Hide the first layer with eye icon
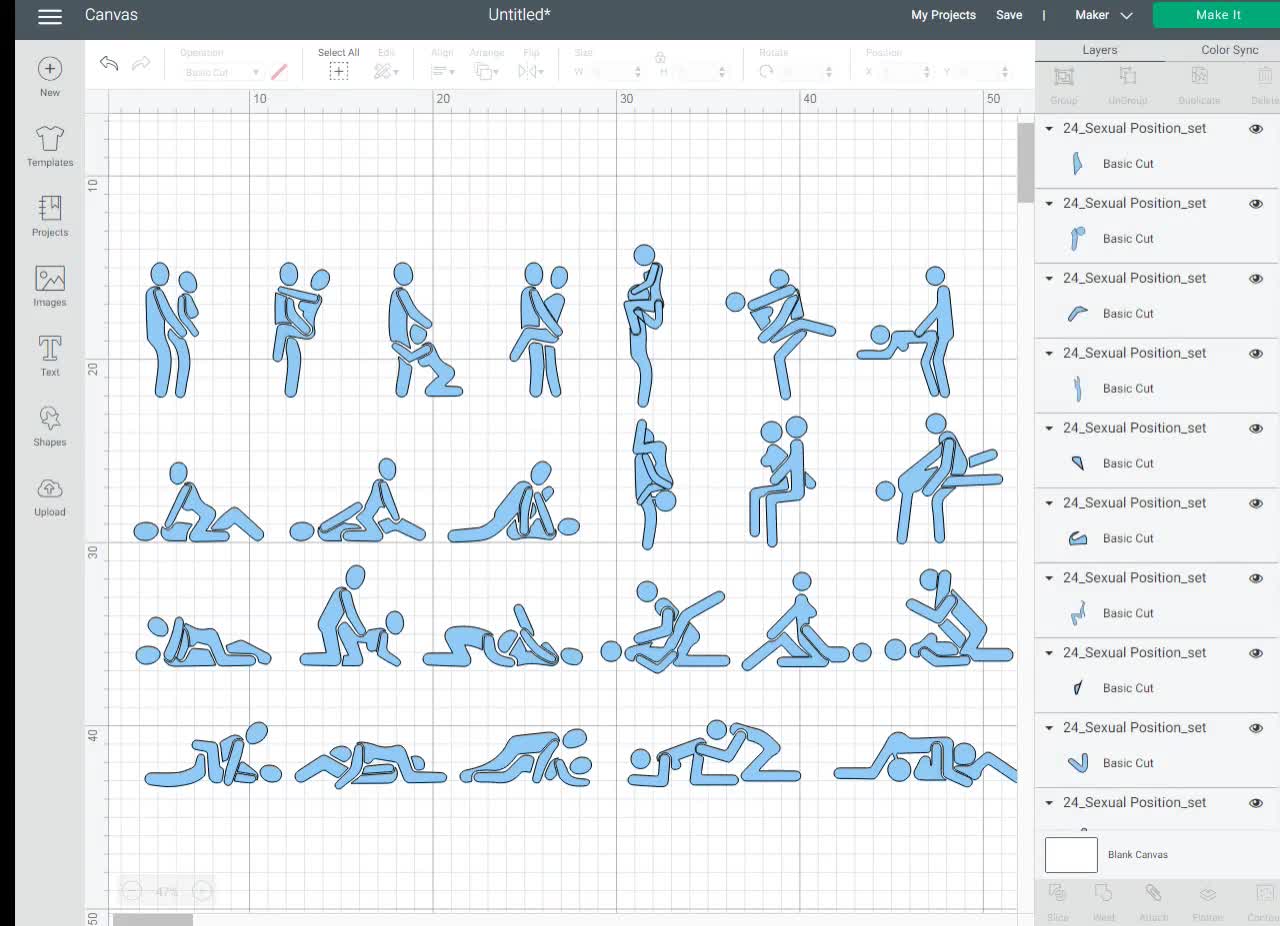 (x=1256, y=129)
